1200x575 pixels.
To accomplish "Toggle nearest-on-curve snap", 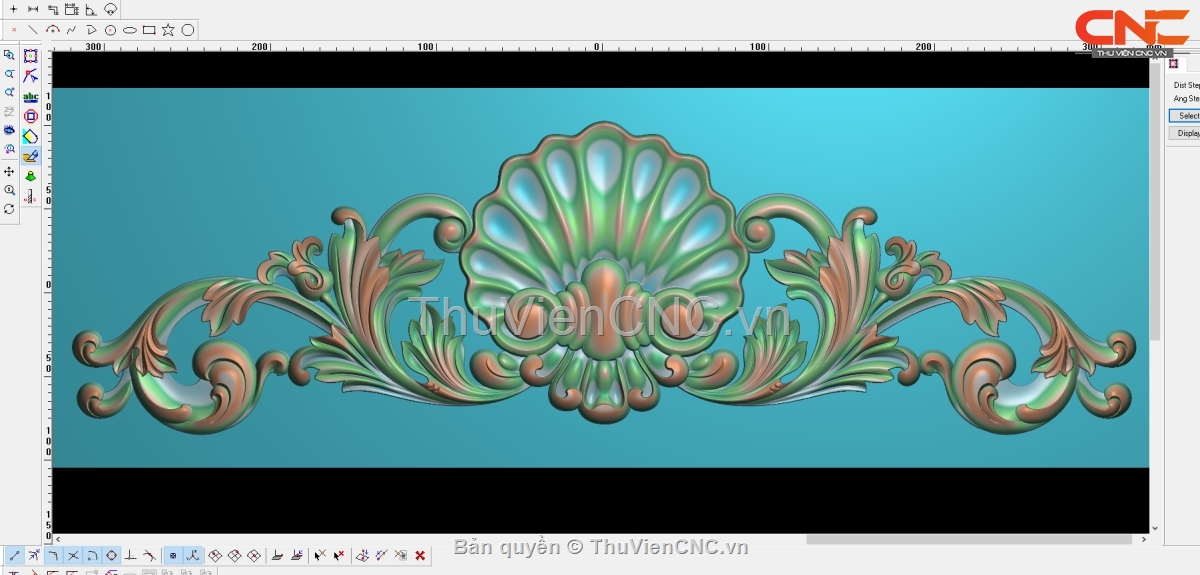I will click(149, 555).
